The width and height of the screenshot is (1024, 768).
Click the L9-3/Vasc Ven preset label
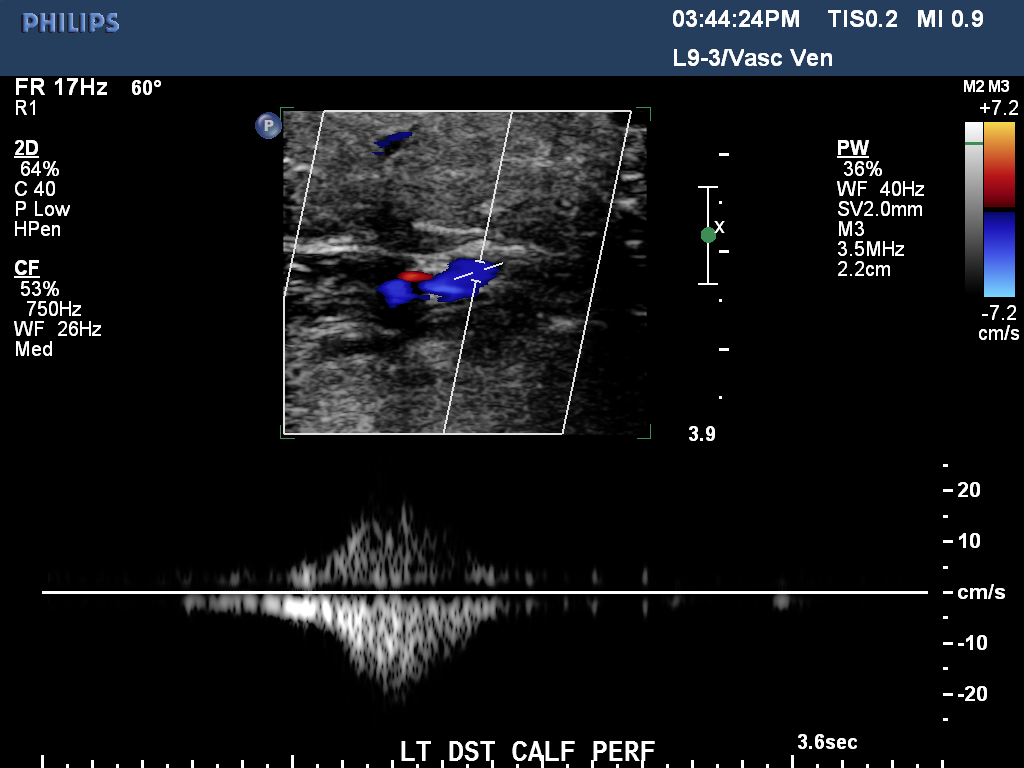click(752, 58)
